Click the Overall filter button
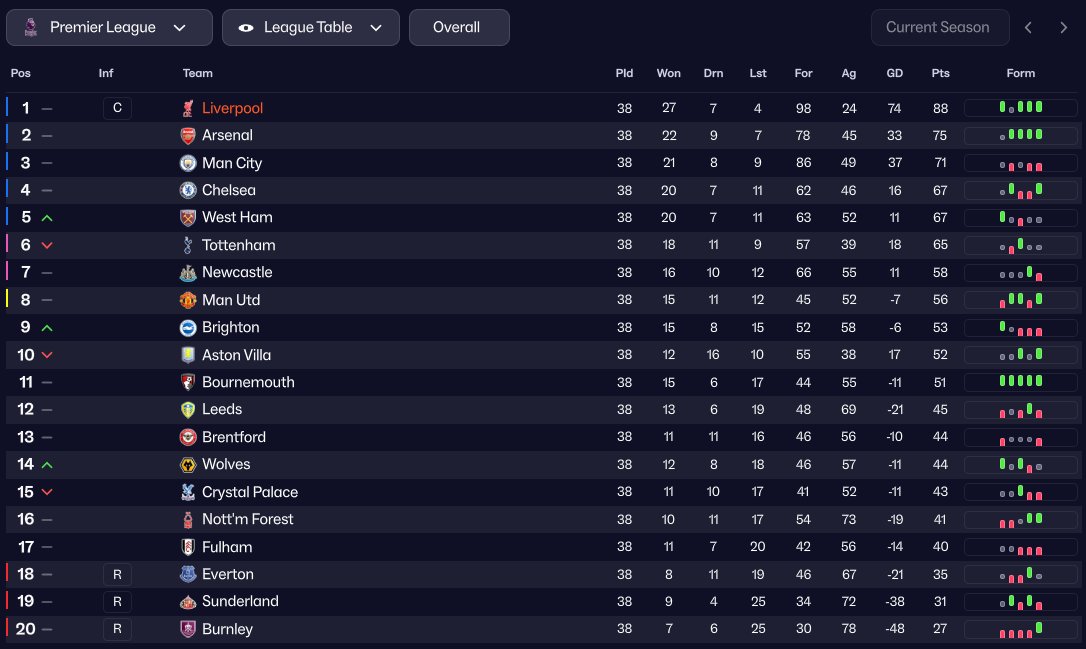 (x=459, y=28)
